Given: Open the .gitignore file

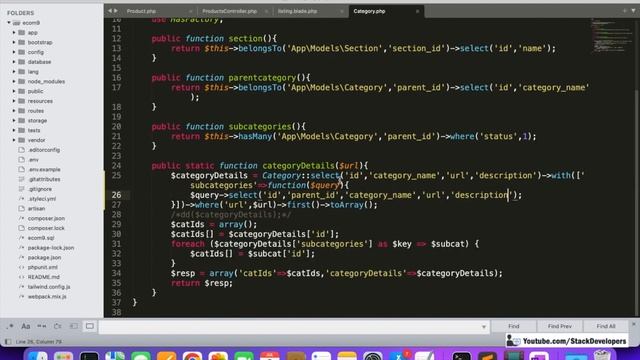Looking at the screenshot, I should tap(40, 189).
